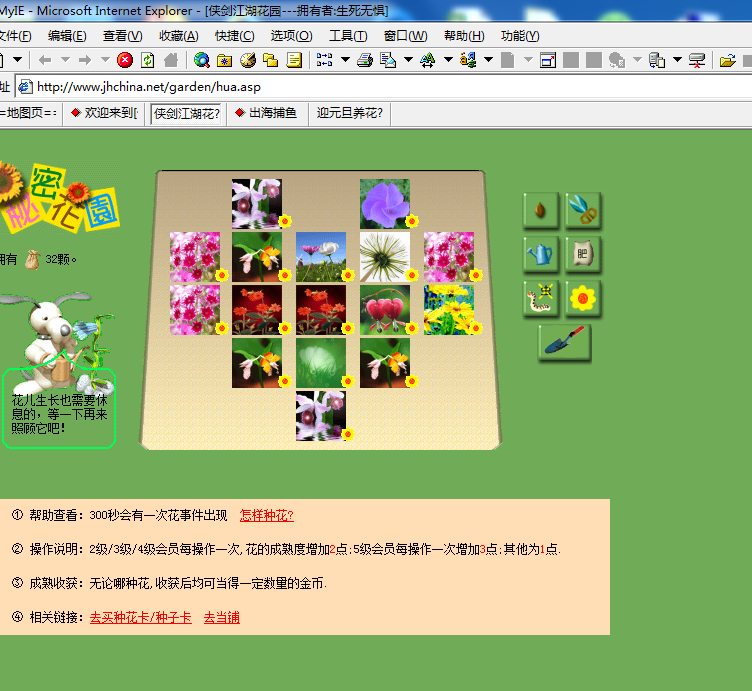Image resolution: width=752 pixels, height=691 pixels.
Task: Follow the 去买种花卡/种子卡 link
Action: [141, 618]
